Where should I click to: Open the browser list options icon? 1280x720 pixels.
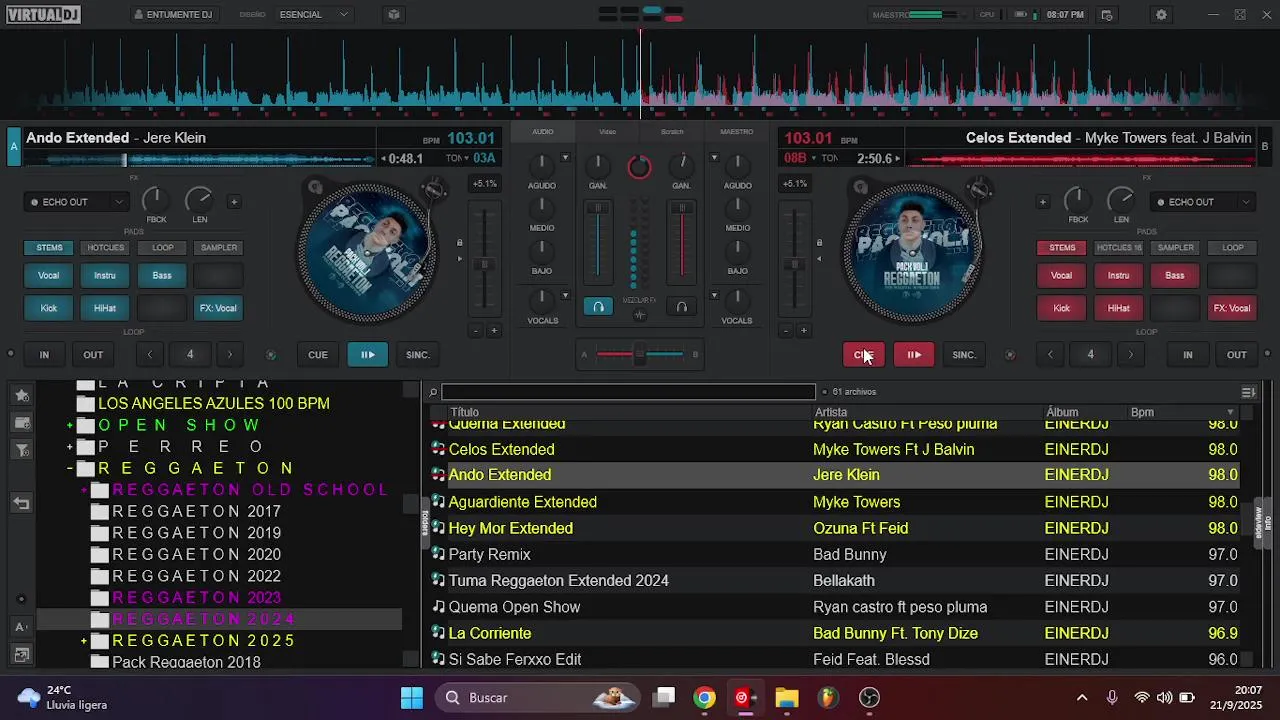(x=1248, y=392)
